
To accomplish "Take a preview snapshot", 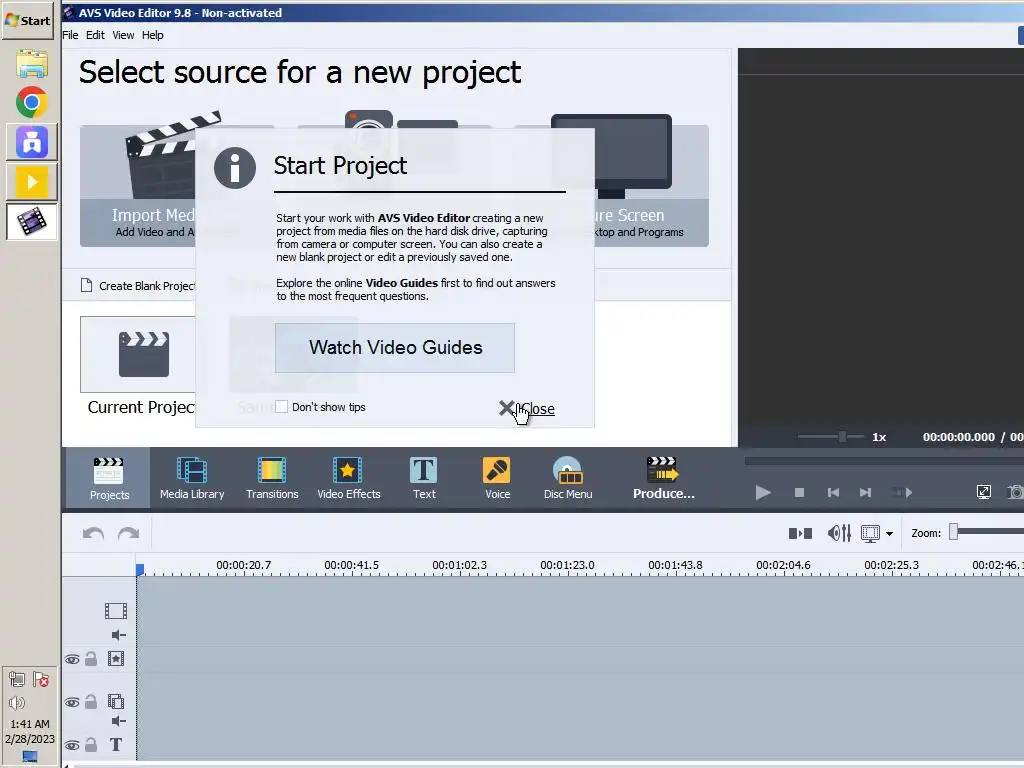I will point(1016,492).
